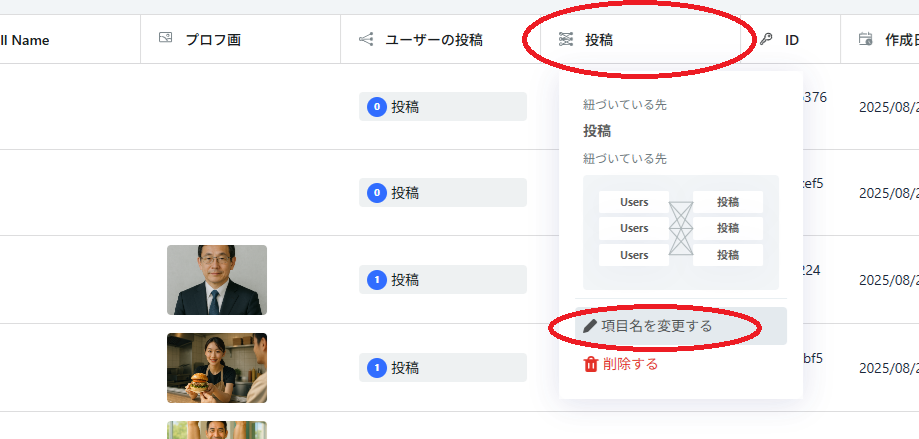Click the ID column header label
The height and width of the screenshot is (439, 919).
(792, 40)
